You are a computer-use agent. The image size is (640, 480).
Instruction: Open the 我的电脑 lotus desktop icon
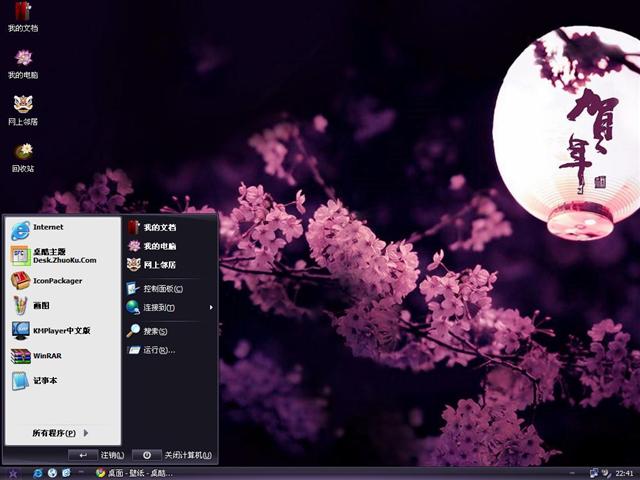[x=23, y=64]
